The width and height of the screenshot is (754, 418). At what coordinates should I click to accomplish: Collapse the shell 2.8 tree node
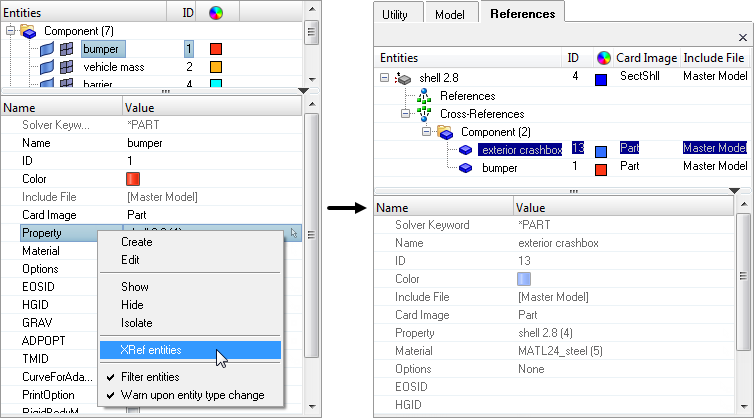coord(384,77)
